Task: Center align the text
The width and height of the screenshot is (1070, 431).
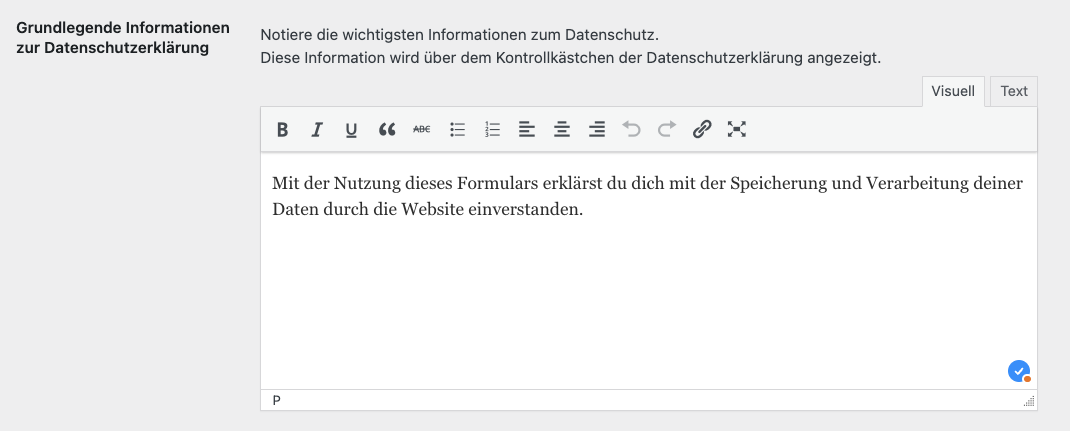Action: [562, 129]
